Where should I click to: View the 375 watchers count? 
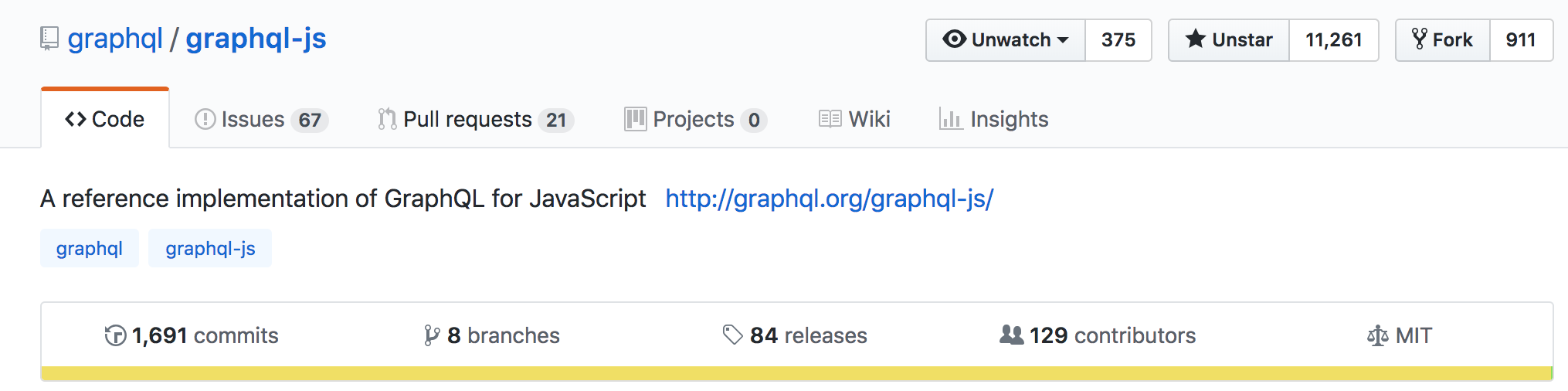[1118, 40]
